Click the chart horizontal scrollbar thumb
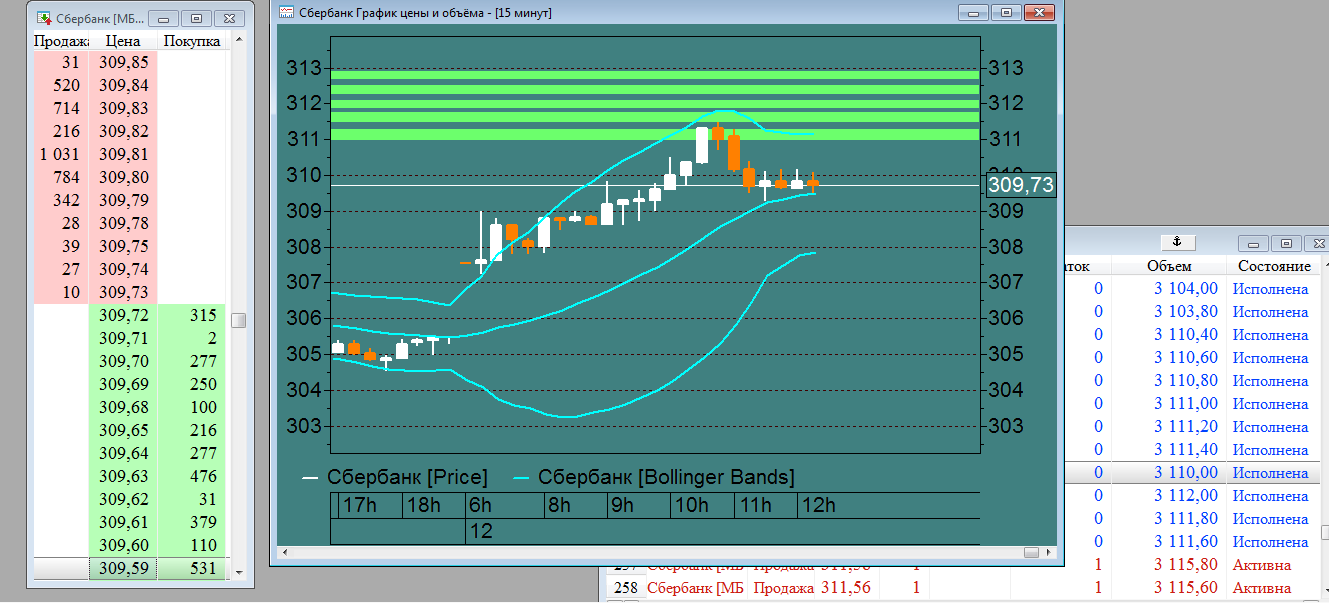Screen dimensions: 1329x603 pos(1032,552)
